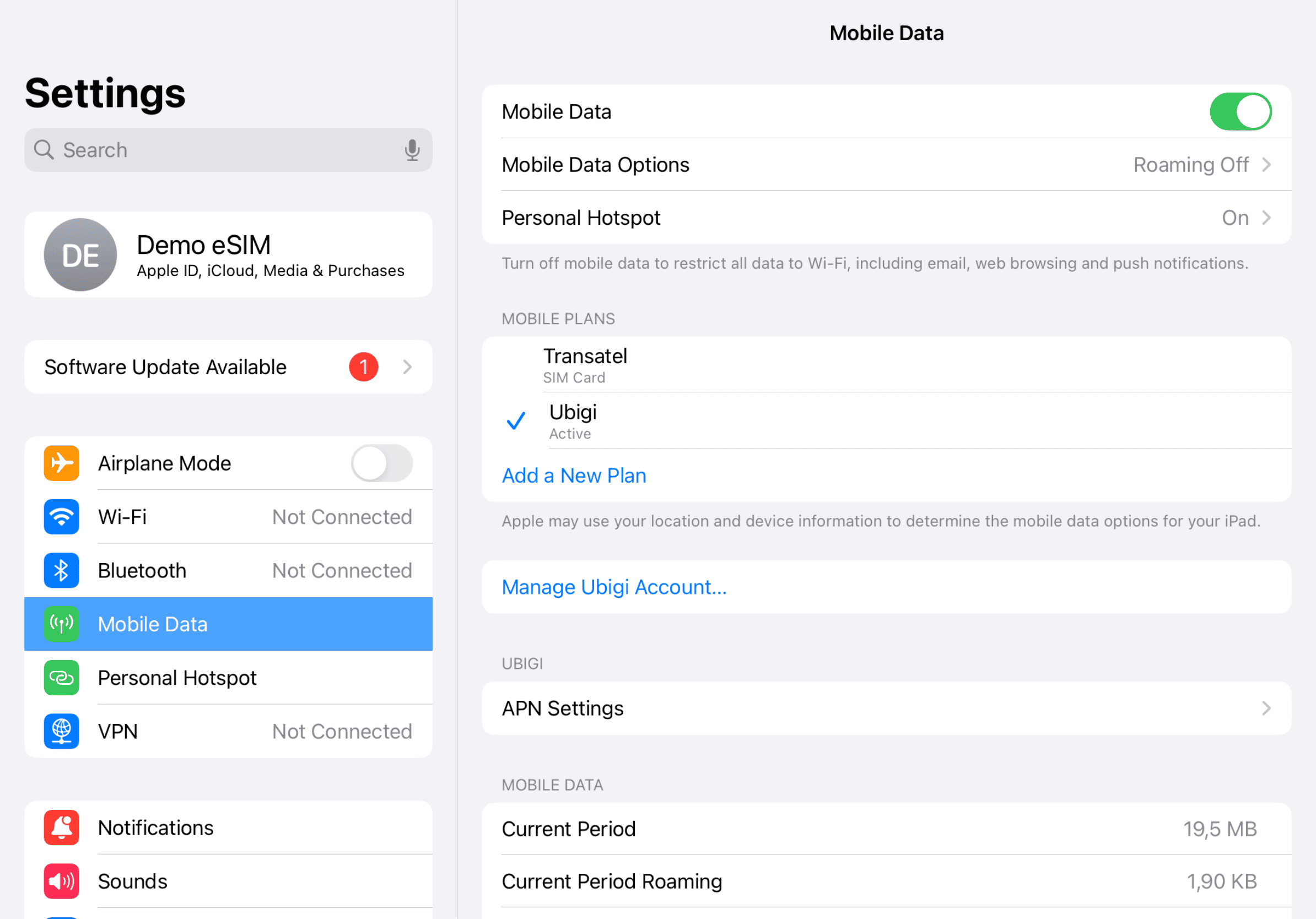Open Software Update Available row
Screen dimensions: 1316x919
(228, 367)
